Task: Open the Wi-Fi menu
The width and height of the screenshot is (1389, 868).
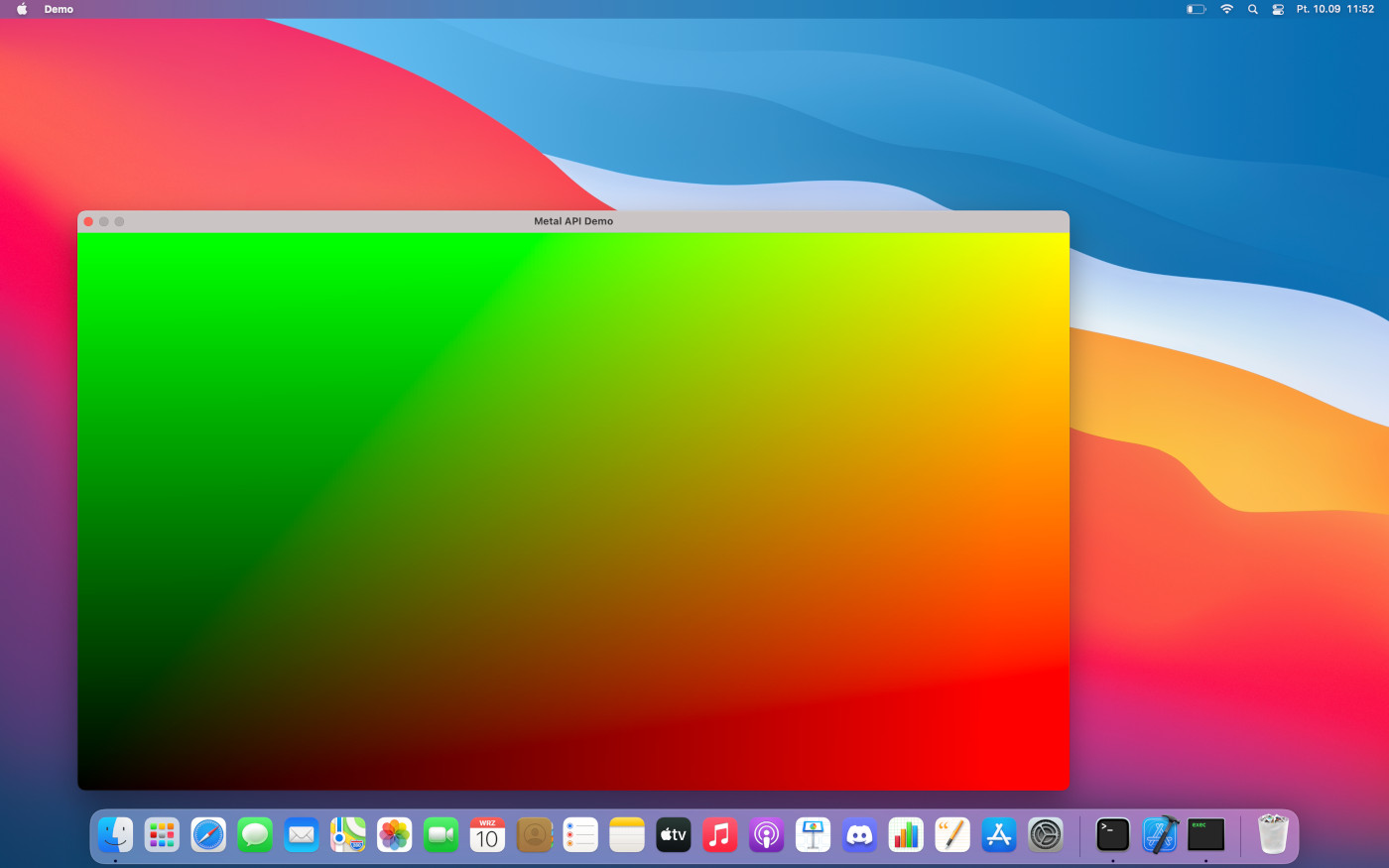Action: tap(1227, 9)
